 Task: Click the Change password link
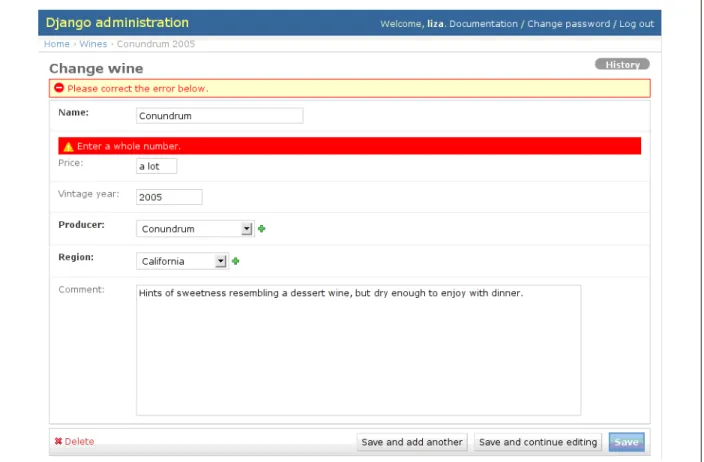point(568,24)
